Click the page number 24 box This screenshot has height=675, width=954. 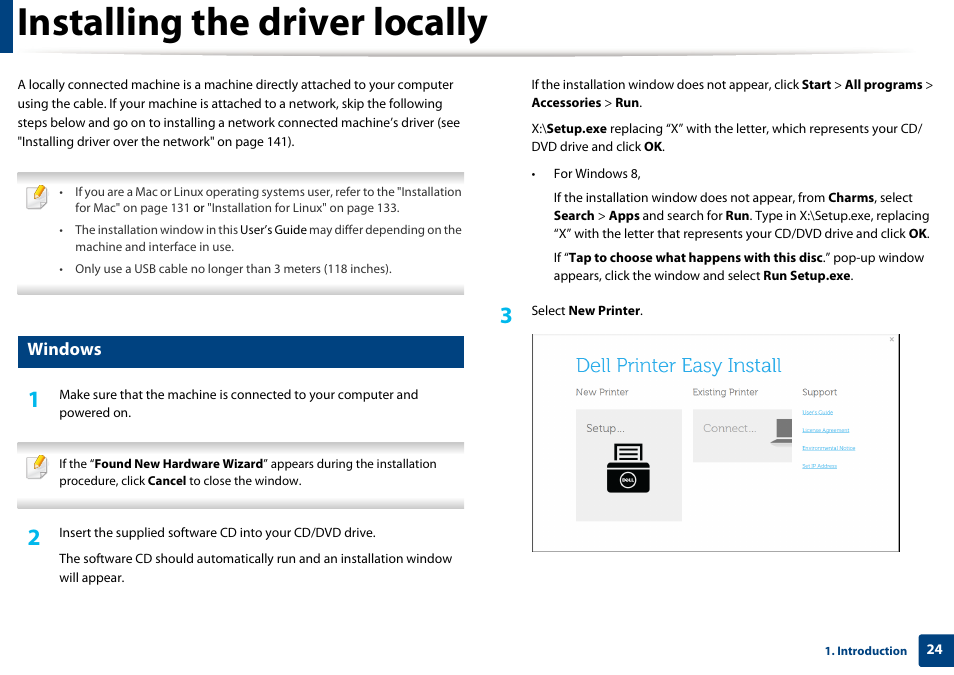935,651
